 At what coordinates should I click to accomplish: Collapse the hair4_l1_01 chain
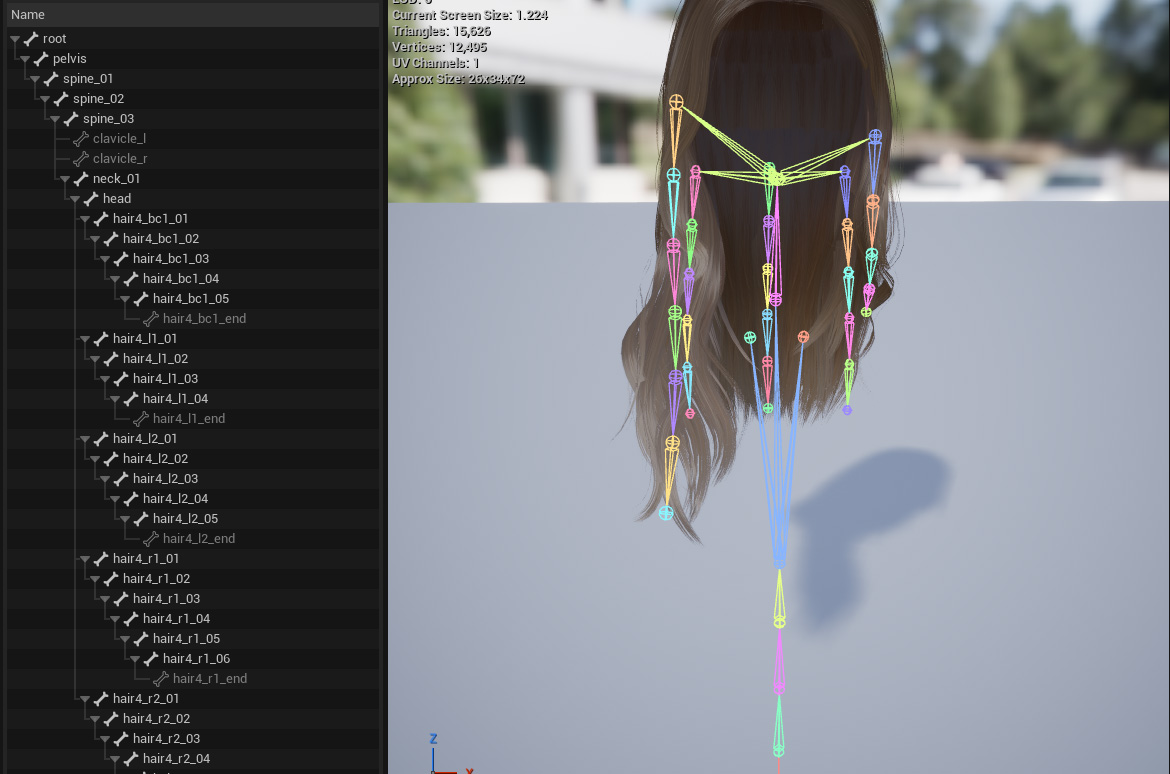pos(85,339)
